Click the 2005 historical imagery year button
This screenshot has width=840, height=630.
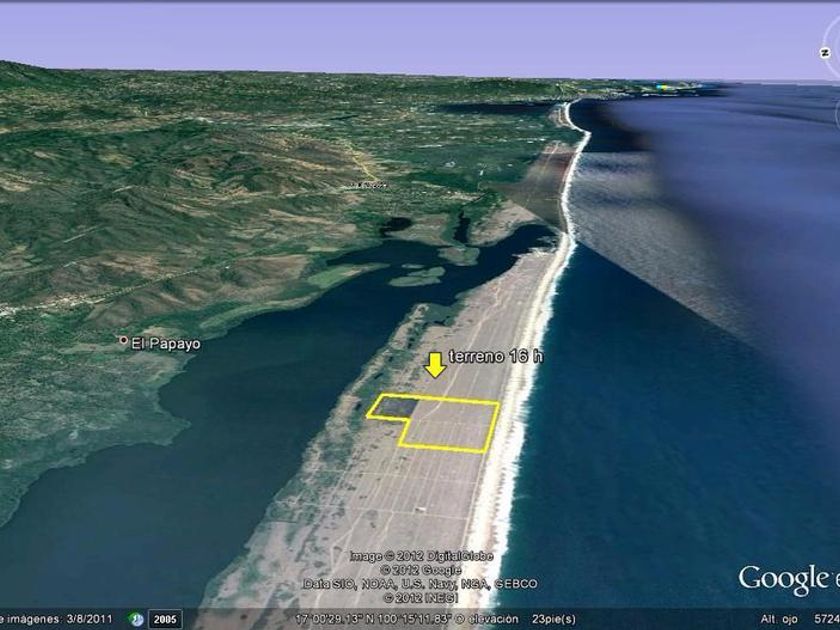coord(165,619)
